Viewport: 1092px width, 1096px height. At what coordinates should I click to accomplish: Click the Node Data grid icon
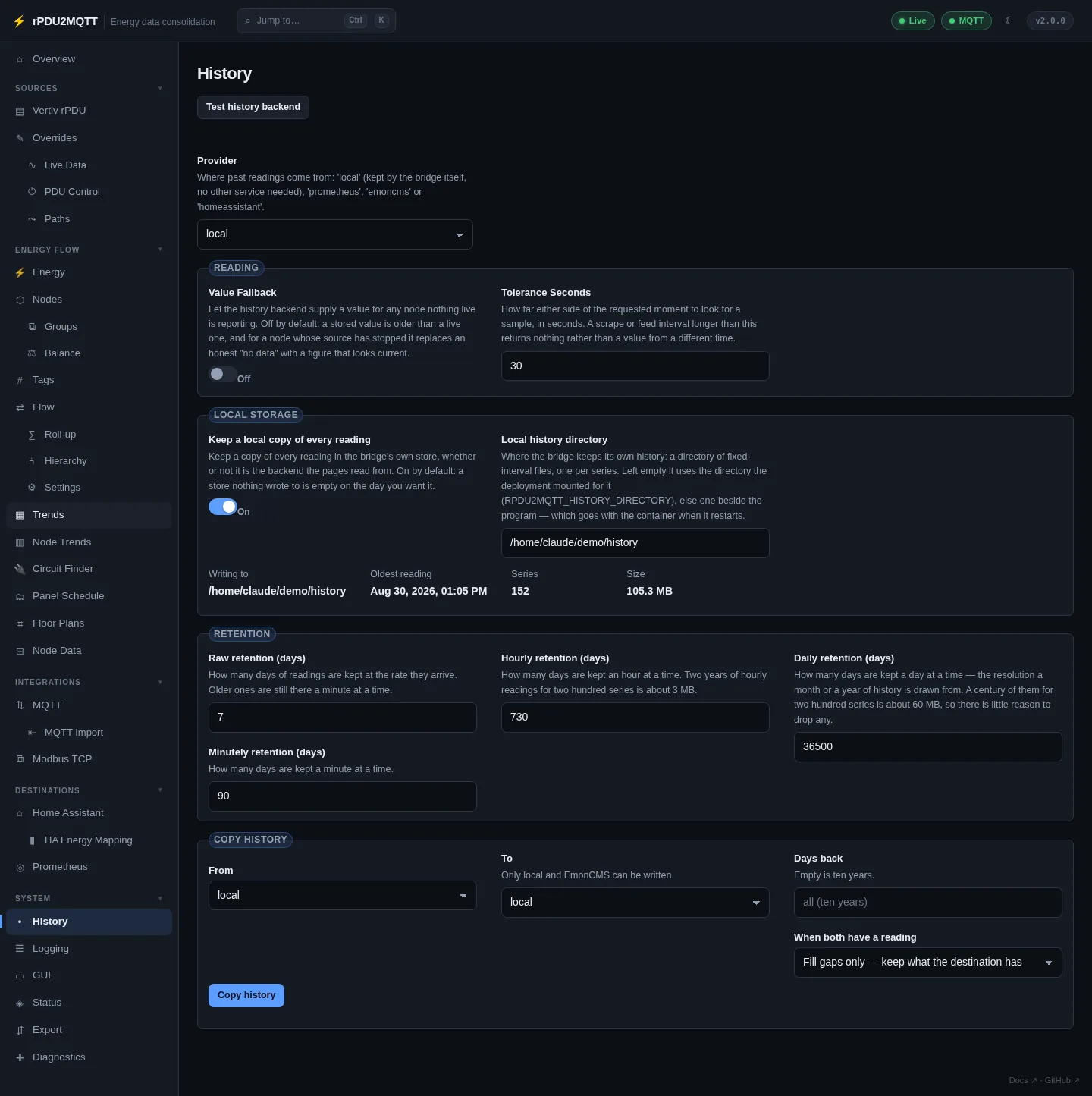tap(20, 651)
